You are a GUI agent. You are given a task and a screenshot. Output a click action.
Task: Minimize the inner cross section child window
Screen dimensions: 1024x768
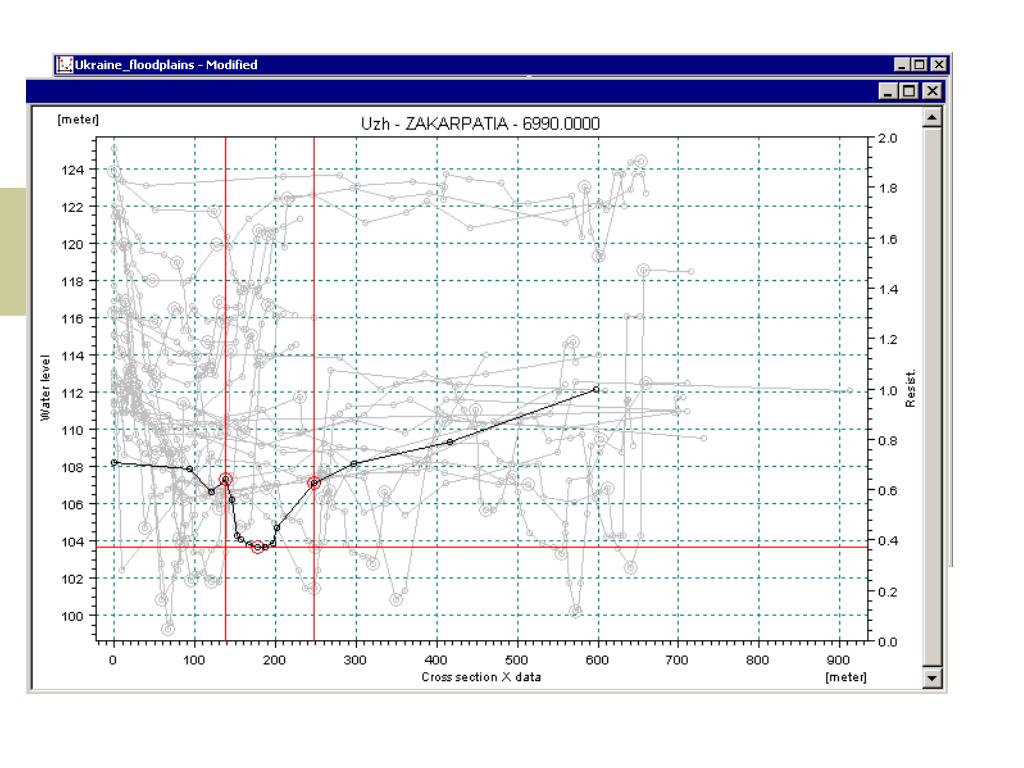888,91
